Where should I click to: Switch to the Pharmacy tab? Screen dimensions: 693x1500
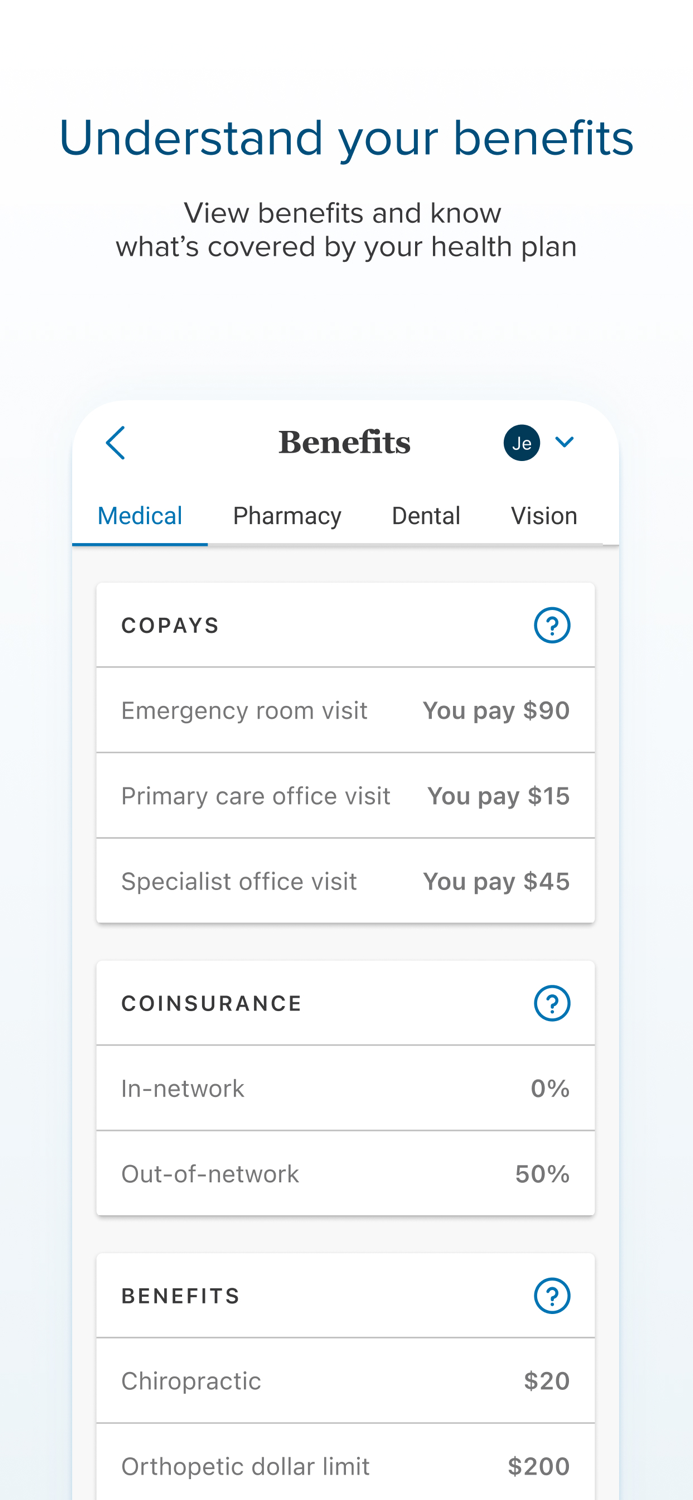click(x=287, y=515)
